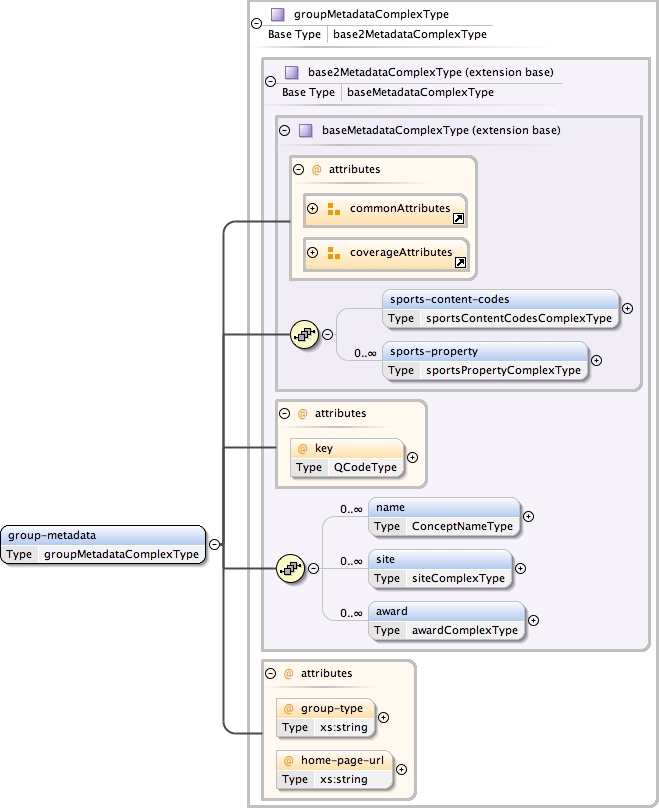The image size is (659, 808).
Task: Click the coverageAttributes reference arrow icon
Action: tap(461, 262)
